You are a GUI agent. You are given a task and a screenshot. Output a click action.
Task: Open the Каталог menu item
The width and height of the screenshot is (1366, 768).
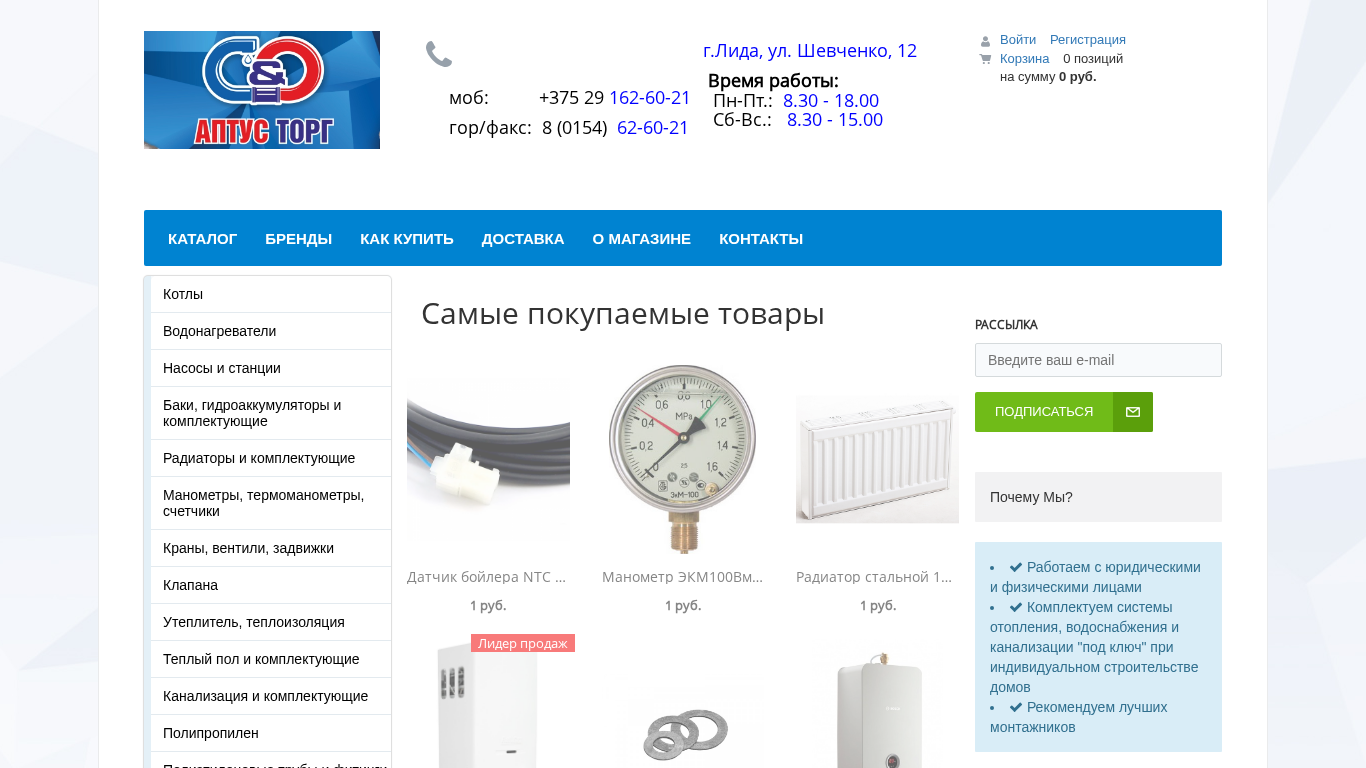pyautogui.click(x=203, y=239)
